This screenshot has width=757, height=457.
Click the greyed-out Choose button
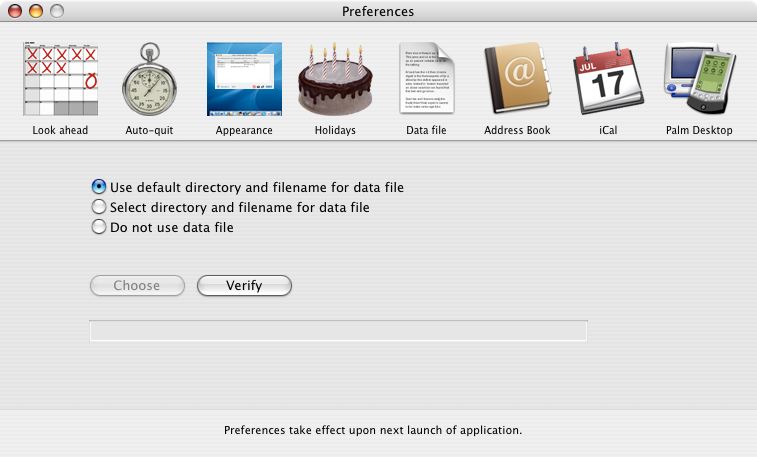(x=137, y=286)
